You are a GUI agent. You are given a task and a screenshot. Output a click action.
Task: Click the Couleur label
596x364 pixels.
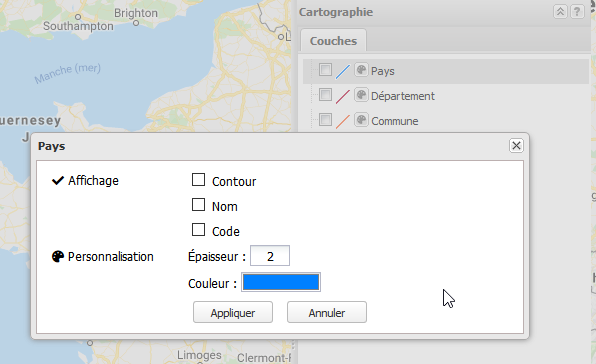tap(212, 283)
